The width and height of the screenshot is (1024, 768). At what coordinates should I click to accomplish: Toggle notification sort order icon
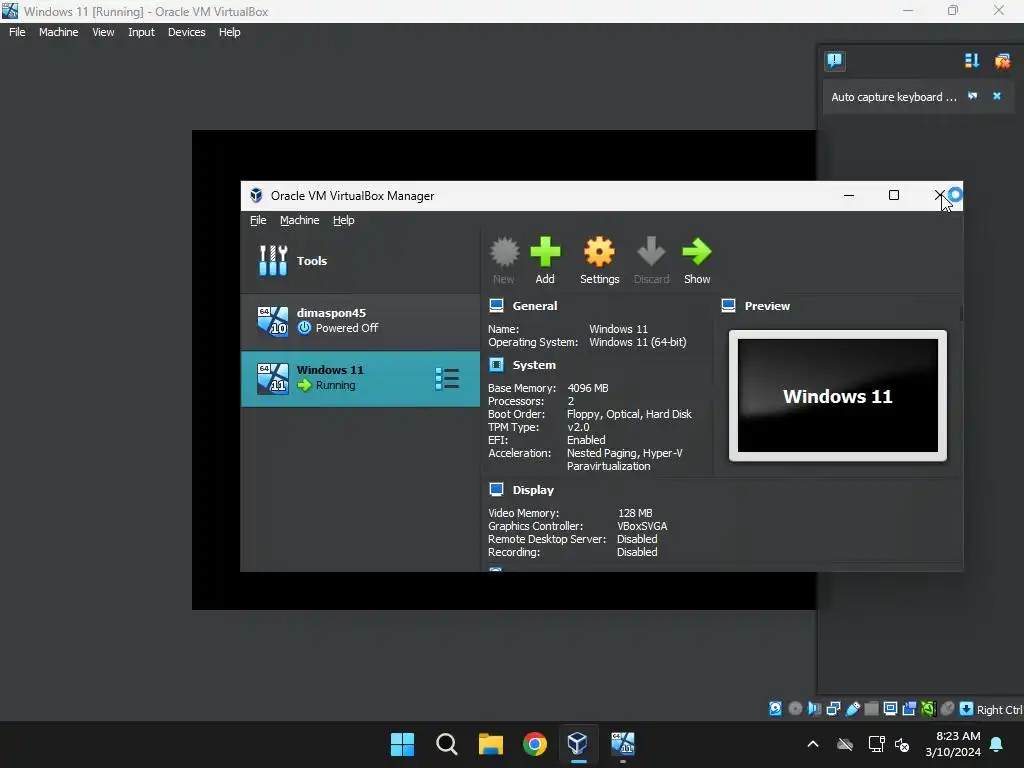pos(972,61)
